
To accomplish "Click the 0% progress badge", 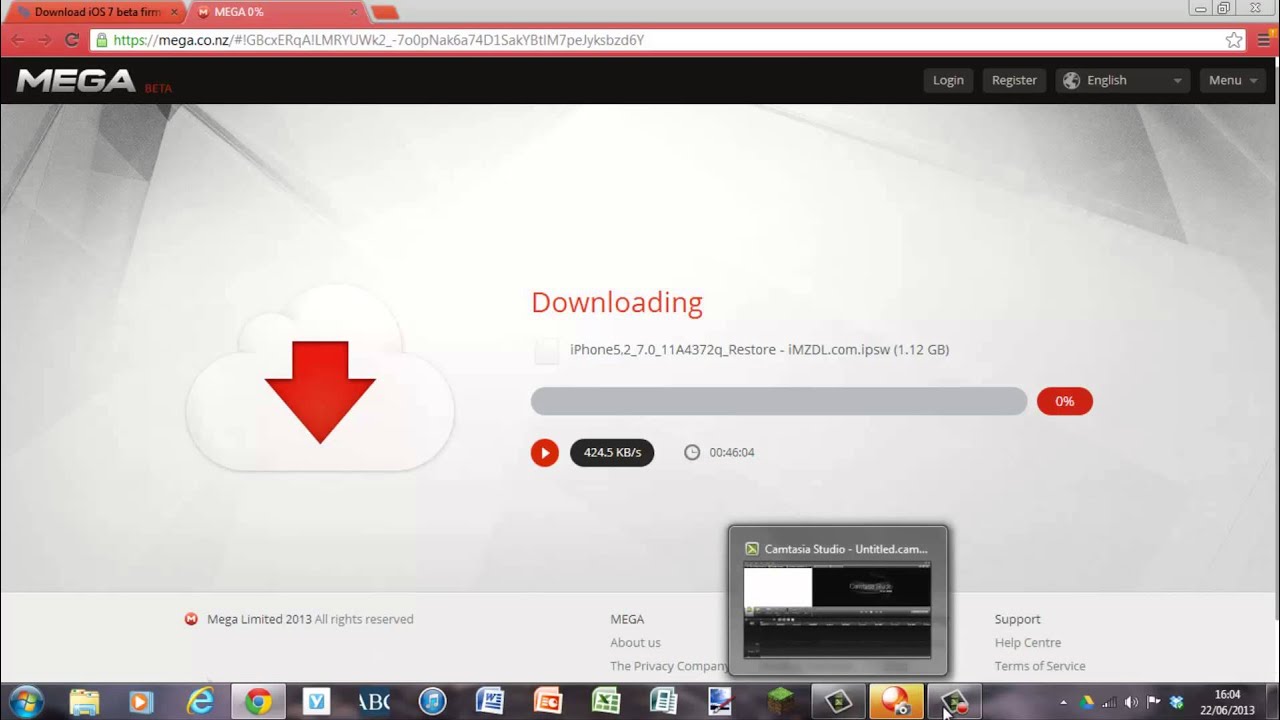I will [1064, 401].
